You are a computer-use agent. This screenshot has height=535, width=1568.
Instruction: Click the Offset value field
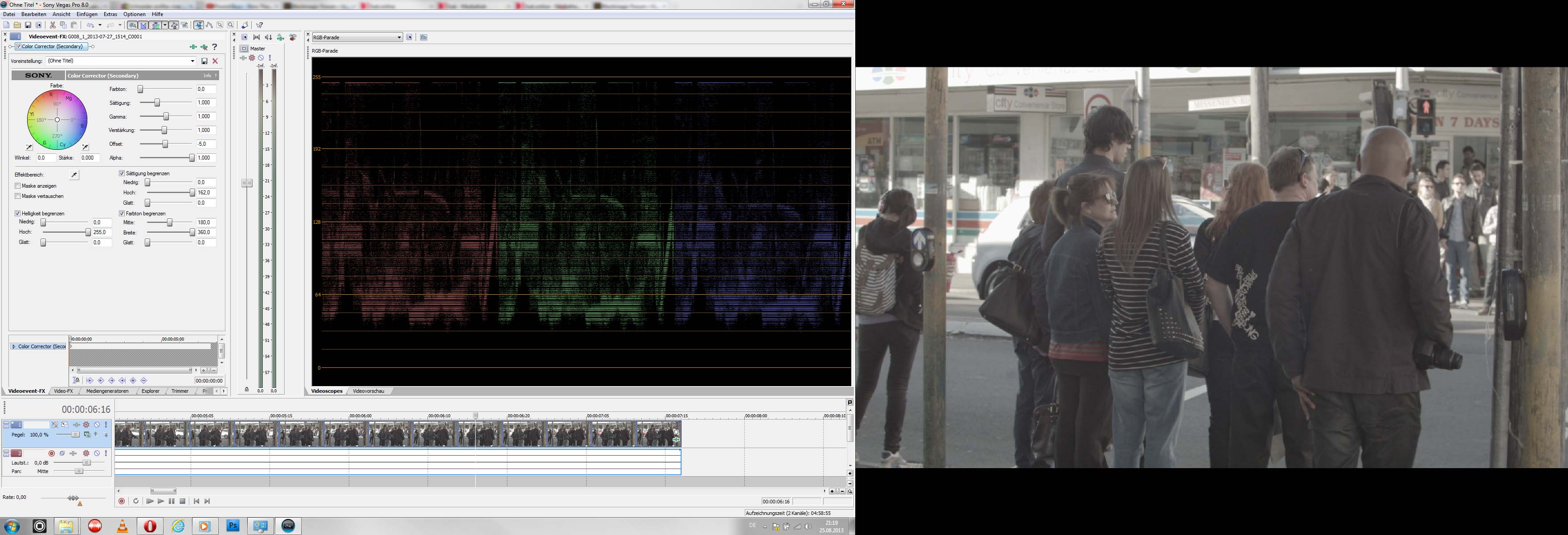click(206, 144)
